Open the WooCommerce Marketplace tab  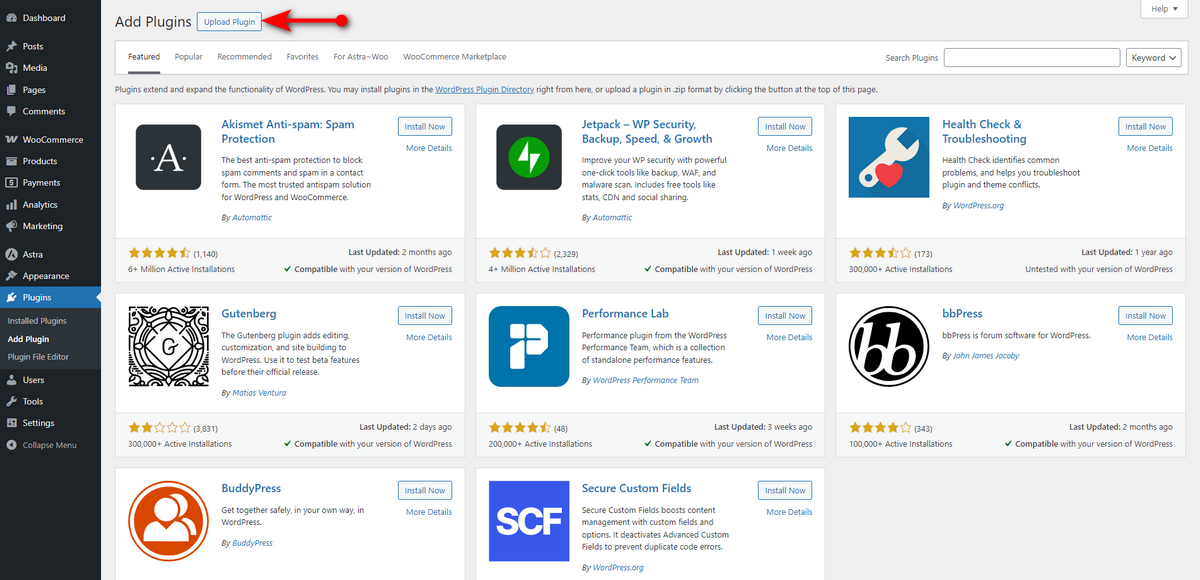tap(455, 57)
